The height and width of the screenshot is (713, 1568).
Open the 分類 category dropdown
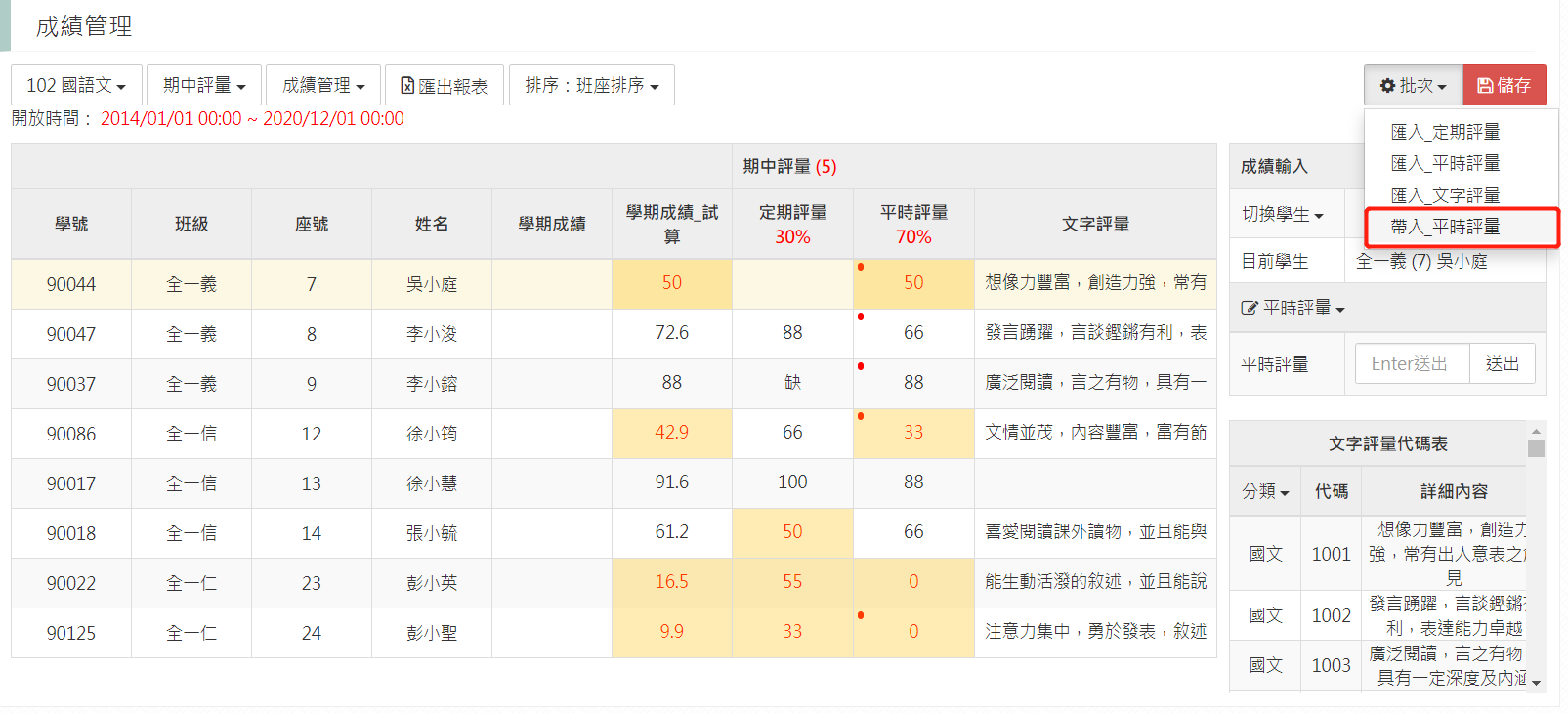[x=1265, y=491]
